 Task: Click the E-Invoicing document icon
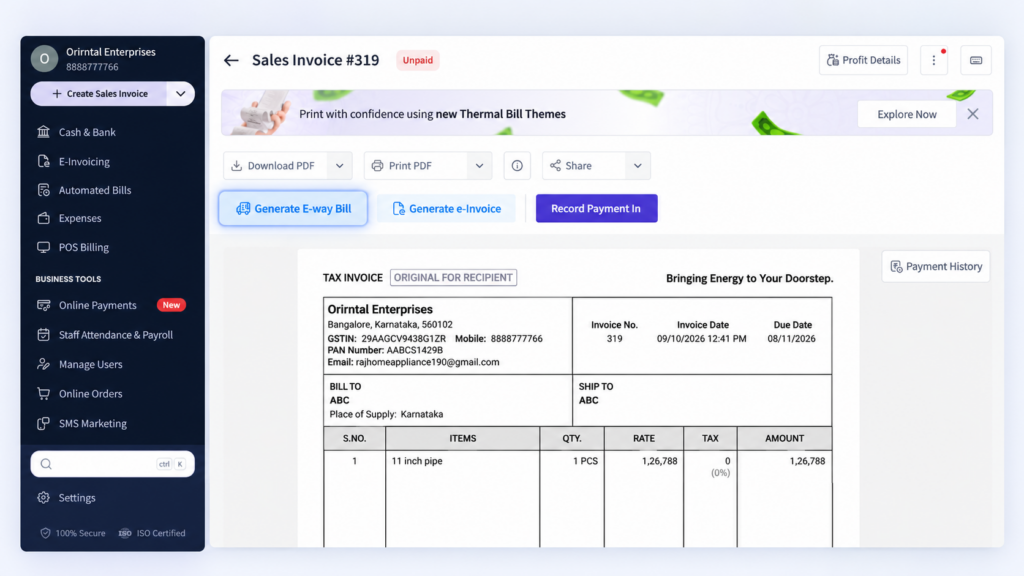(44, 161)
